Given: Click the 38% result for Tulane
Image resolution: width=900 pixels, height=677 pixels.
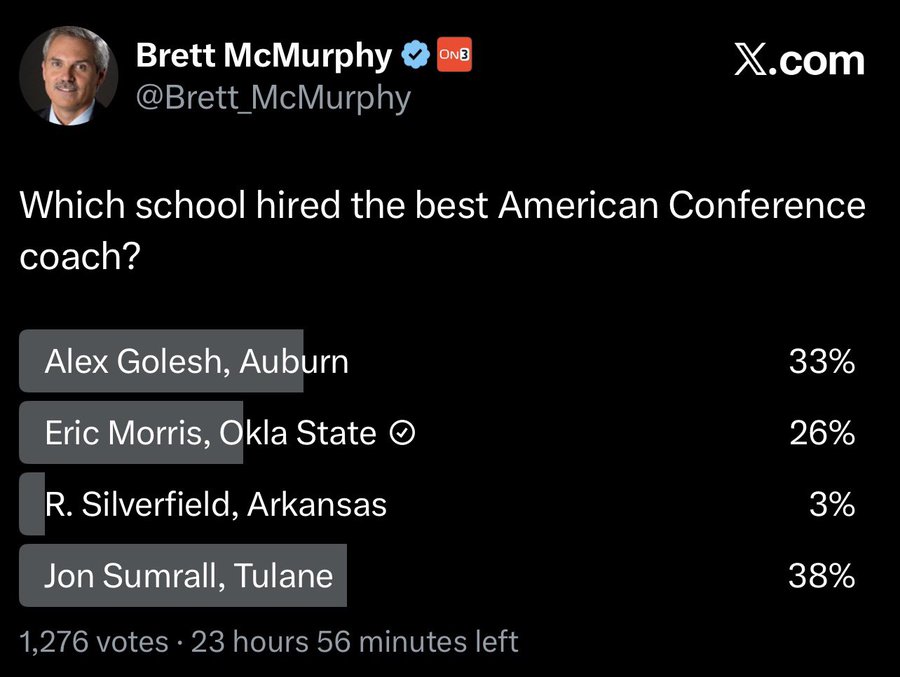Looking at the screenshot, I should tap(821, 576).
